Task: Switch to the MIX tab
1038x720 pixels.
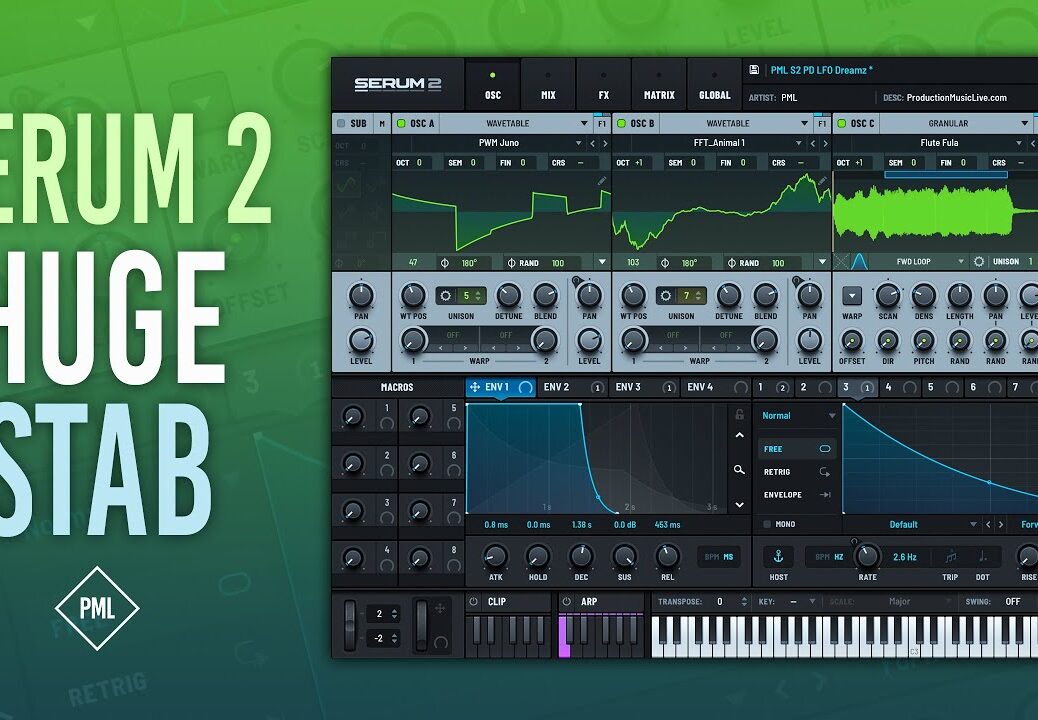Action: coord(548,84)
